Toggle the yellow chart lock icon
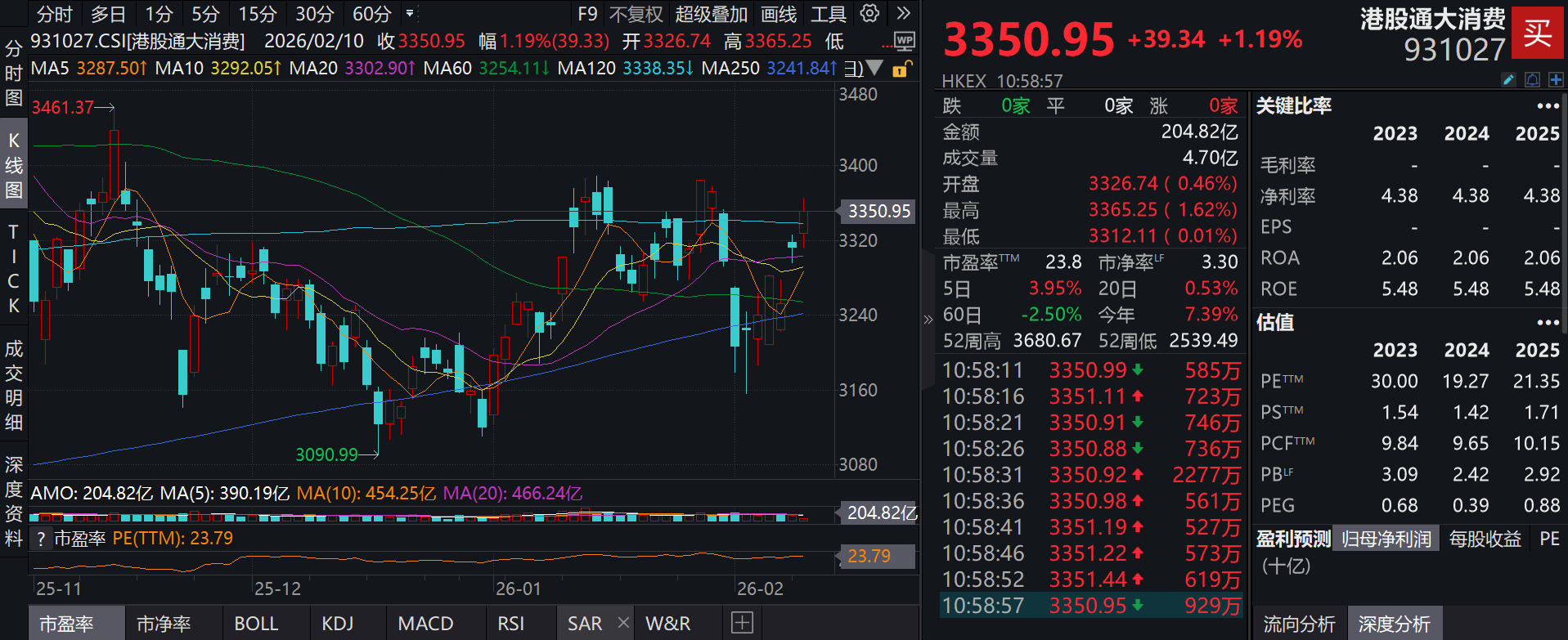The width and height of the screenshot is (1568, 640). point(900,69)
